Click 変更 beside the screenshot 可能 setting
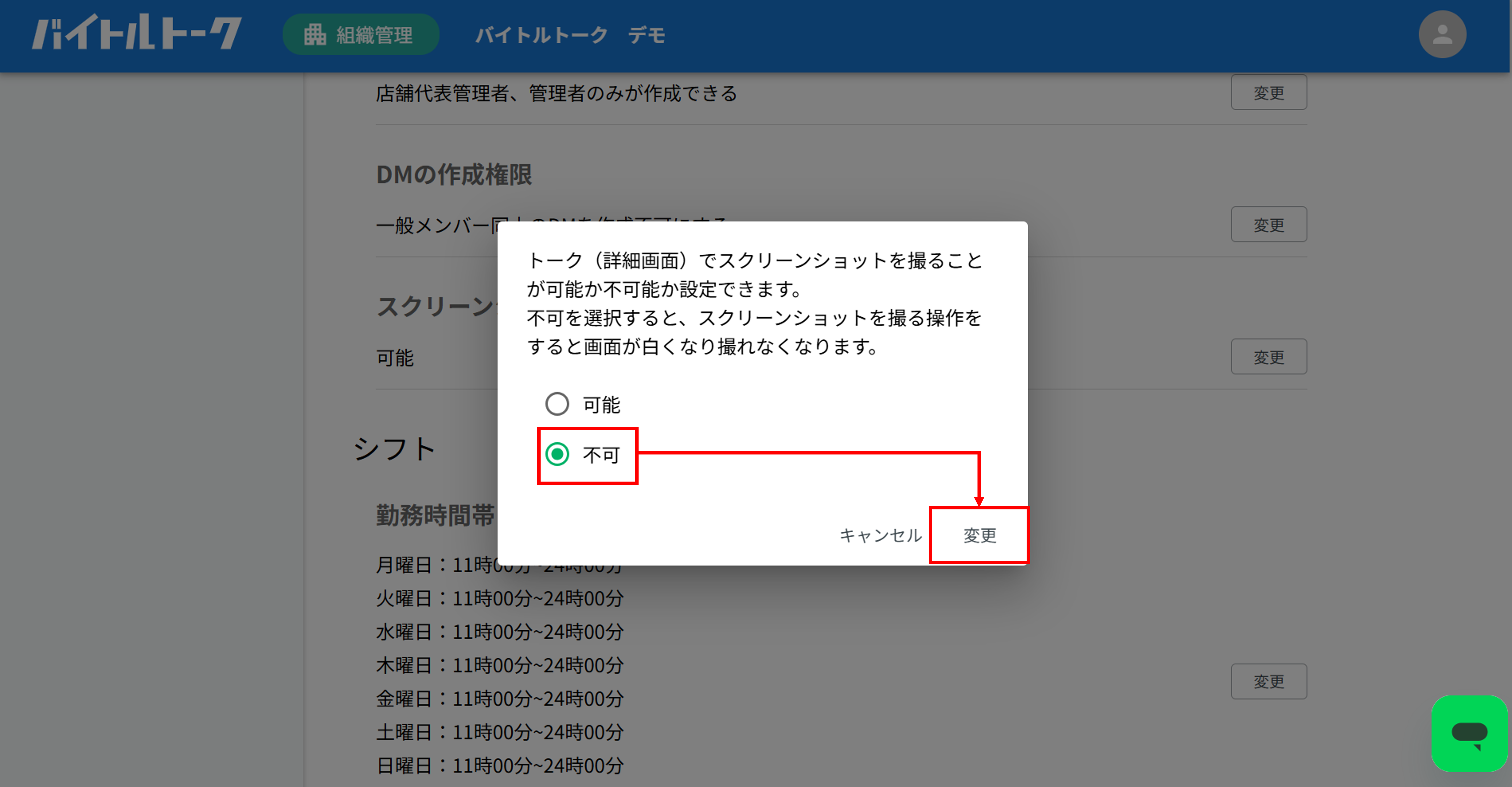1512x787 pixels. tap(1268, 356)
